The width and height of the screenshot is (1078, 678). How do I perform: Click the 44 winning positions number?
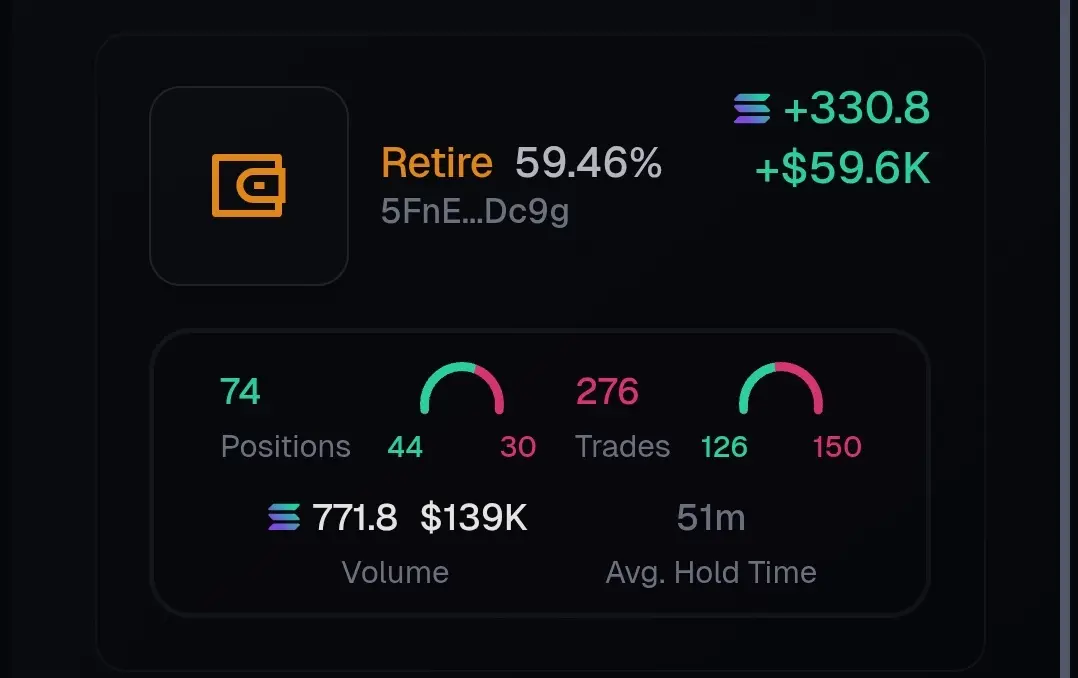click(405, 448)
